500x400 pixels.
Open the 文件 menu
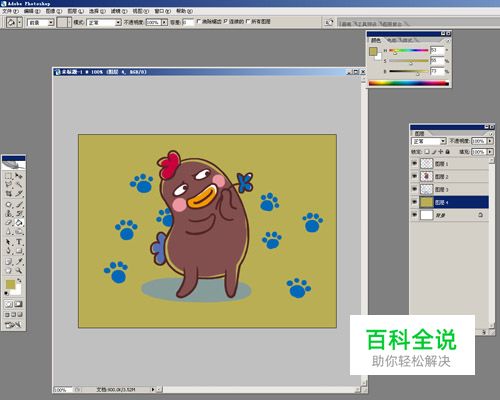pyautogui.click(x=10, y=11)
